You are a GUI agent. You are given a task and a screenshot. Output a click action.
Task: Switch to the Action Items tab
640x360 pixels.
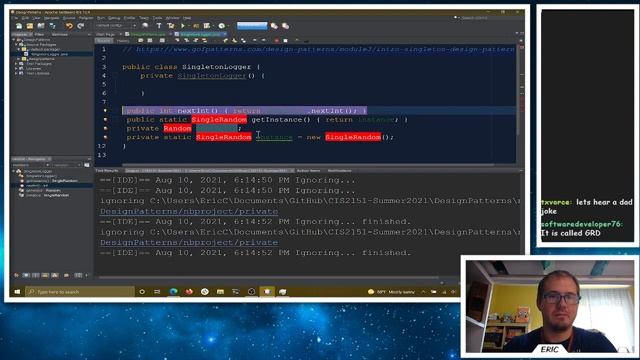[308, 171]
